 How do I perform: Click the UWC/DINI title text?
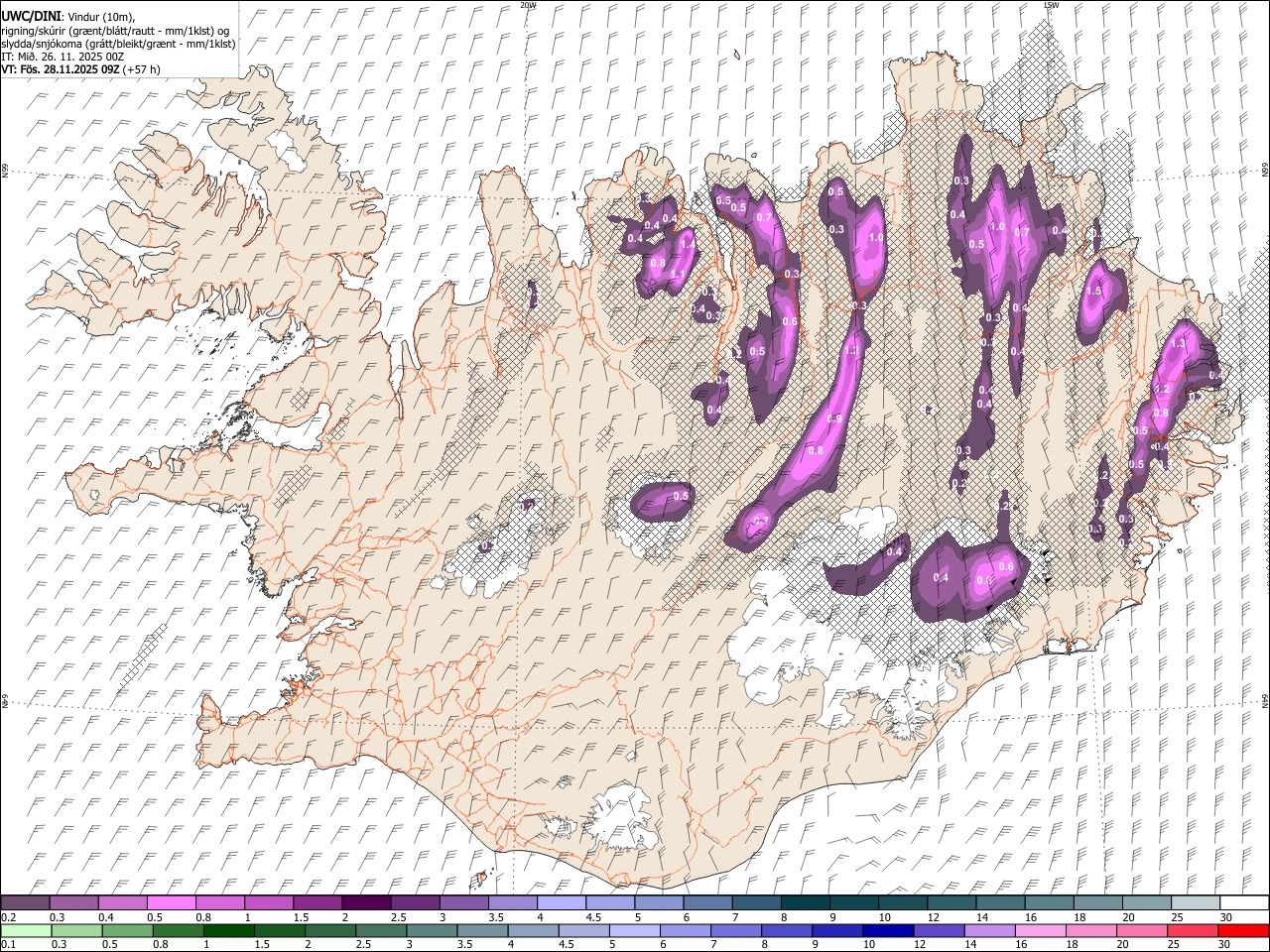30,16
